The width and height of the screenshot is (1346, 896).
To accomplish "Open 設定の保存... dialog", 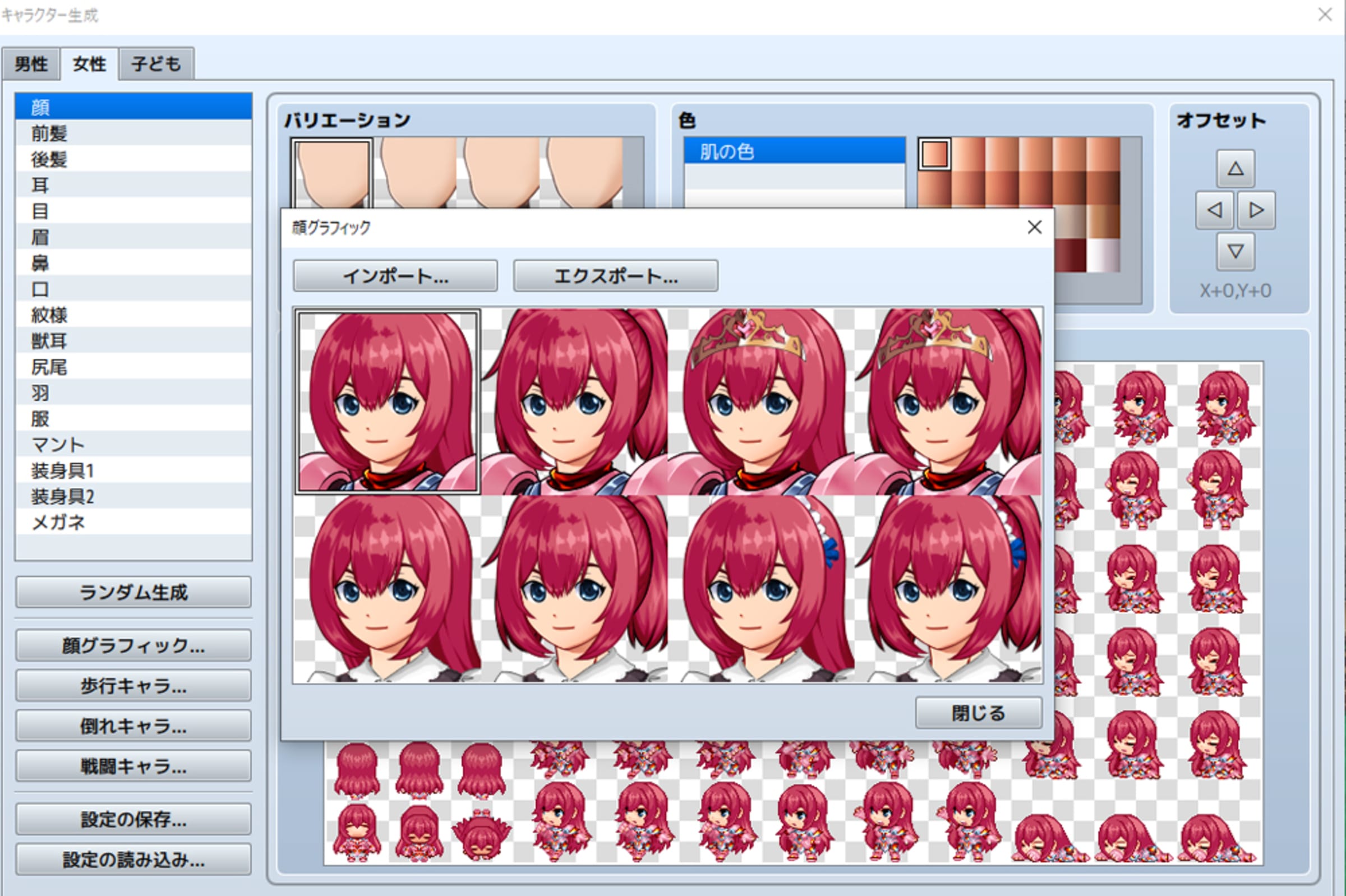I will point(133,819).
